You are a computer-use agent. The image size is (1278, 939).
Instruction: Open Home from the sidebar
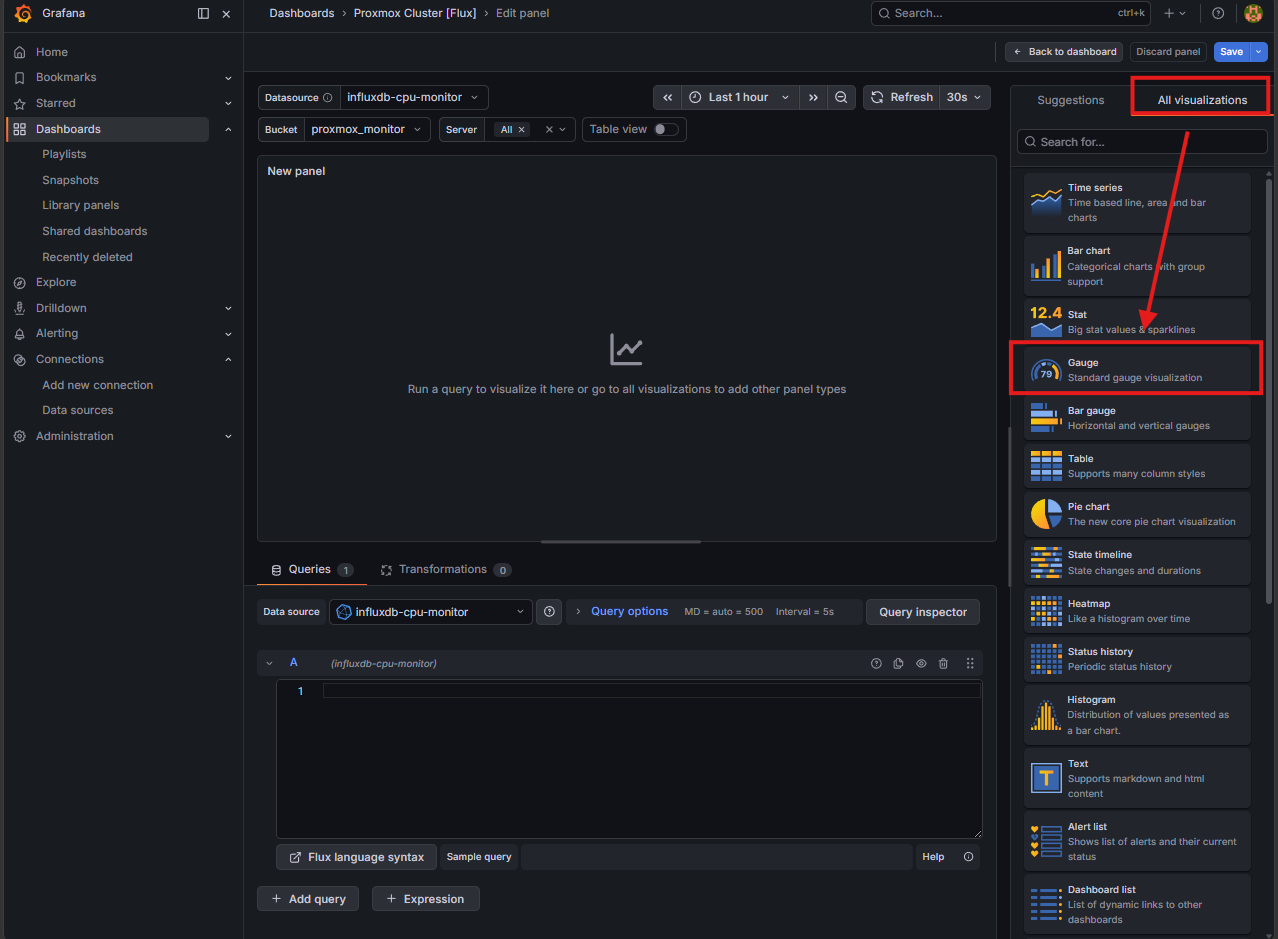52,52
